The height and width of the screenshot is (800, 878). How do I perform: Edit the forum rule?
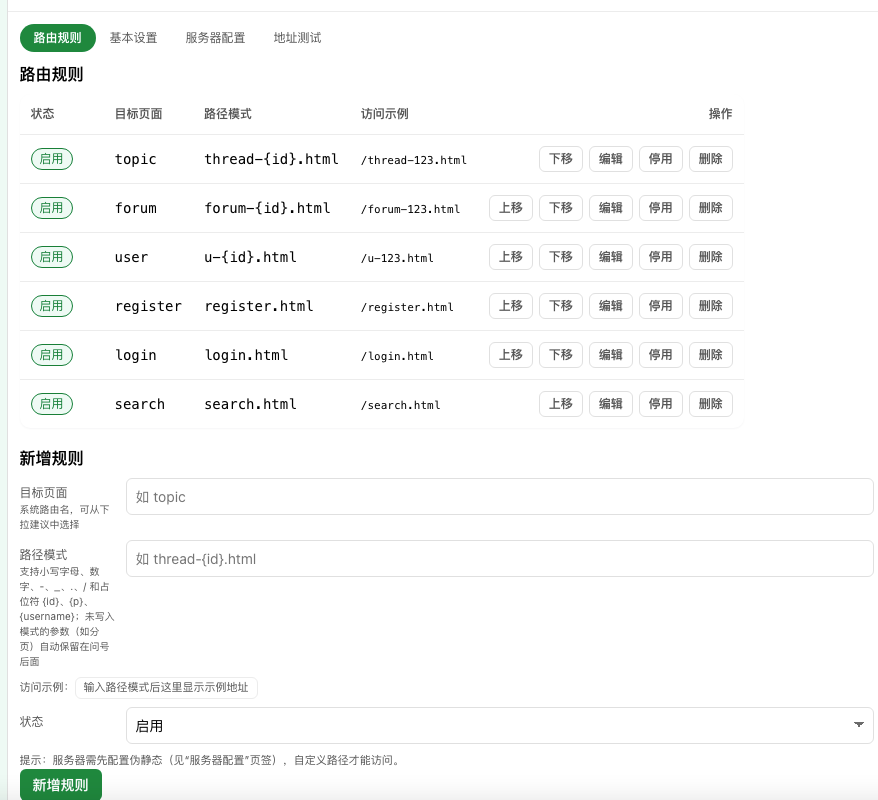point(610,208)
